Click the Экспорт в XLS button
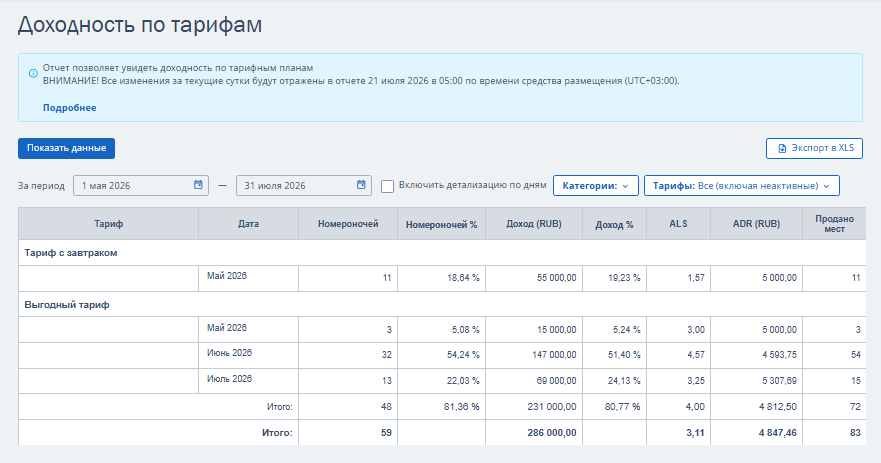The width and height of the screenshot is (881, 463). coord(814,148)
